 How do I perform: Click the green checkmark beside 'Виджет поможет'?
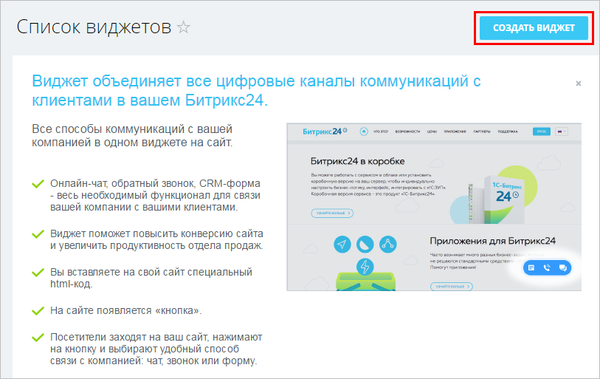click(38, 234)
